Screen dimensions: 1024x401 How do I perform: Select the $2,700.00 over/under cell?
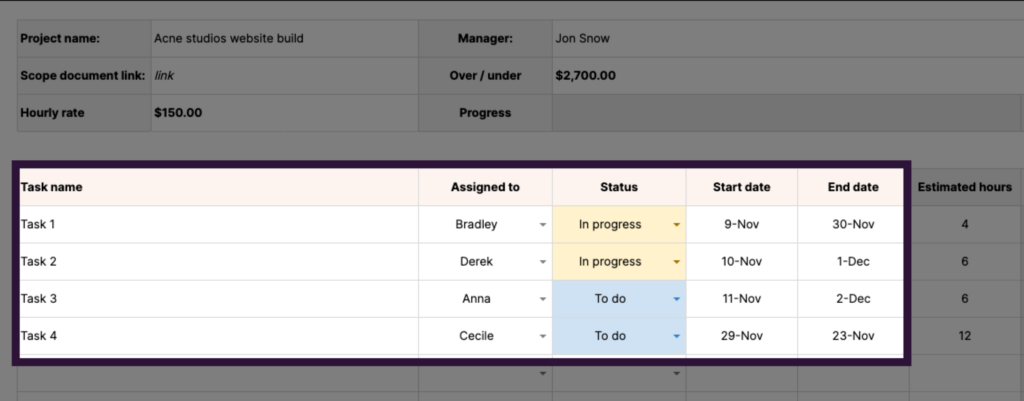point(585,75)
